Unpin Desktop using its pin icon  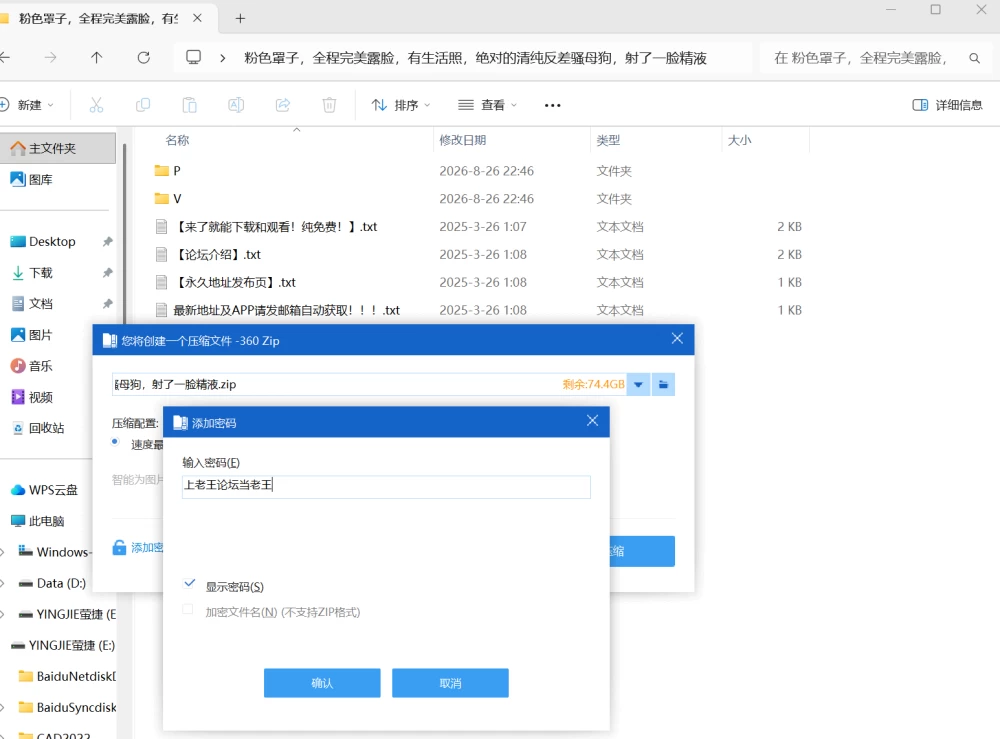[x=107, y=241]
